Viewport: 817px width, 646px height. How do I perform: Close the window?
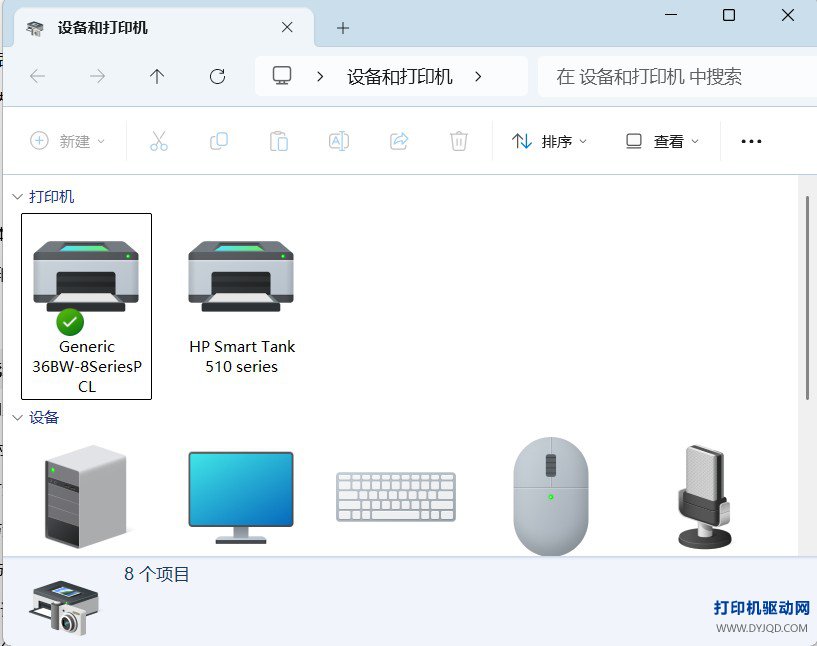pyautogui.click(x=788, y=15)
